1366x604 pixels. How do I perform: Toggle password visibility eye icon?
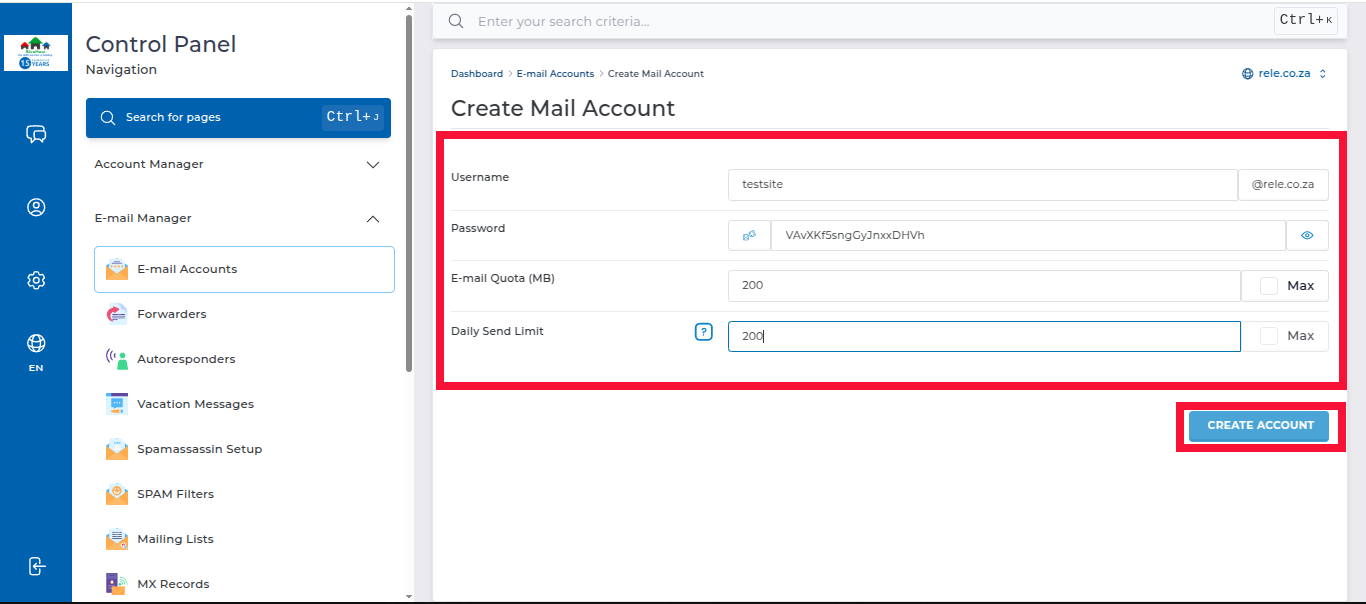click(1306, 235)
